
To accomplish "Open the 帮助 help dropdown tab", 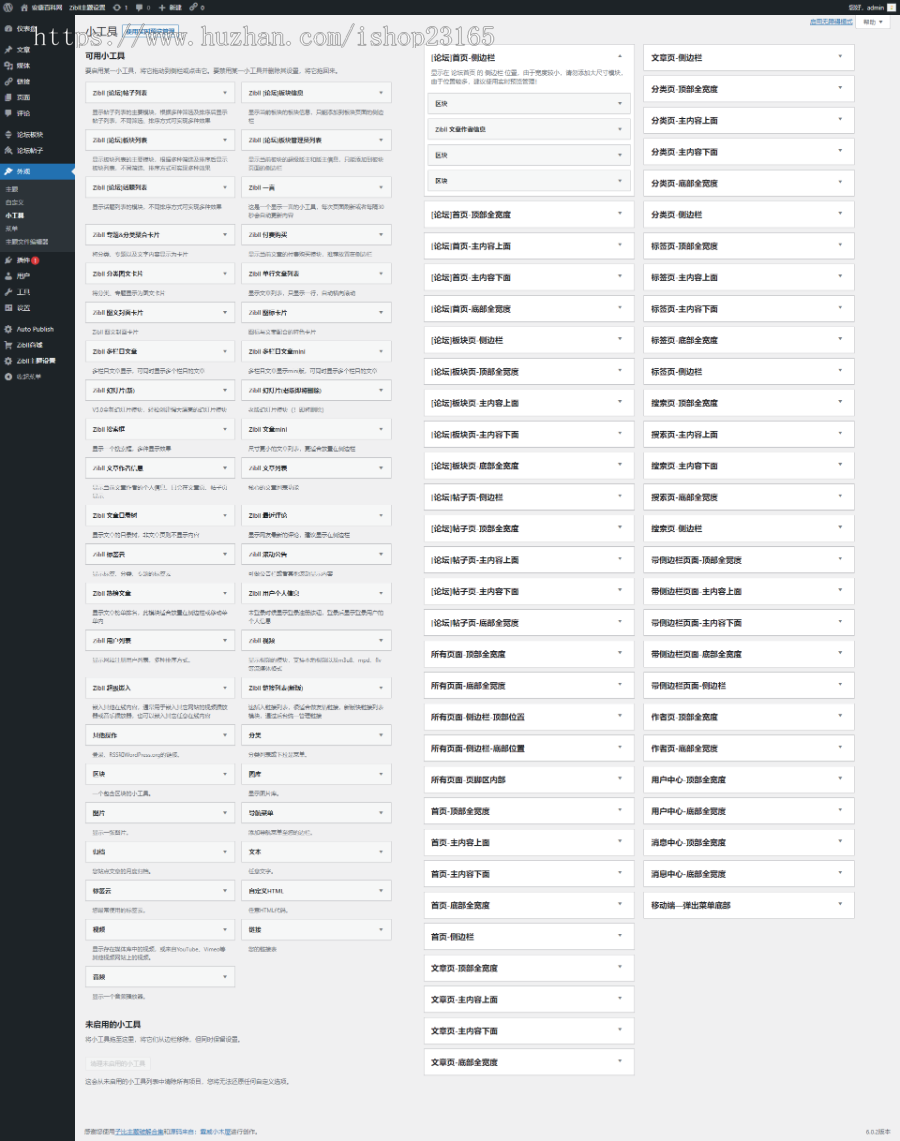I will pyautogui.click(x=872, y=21).
